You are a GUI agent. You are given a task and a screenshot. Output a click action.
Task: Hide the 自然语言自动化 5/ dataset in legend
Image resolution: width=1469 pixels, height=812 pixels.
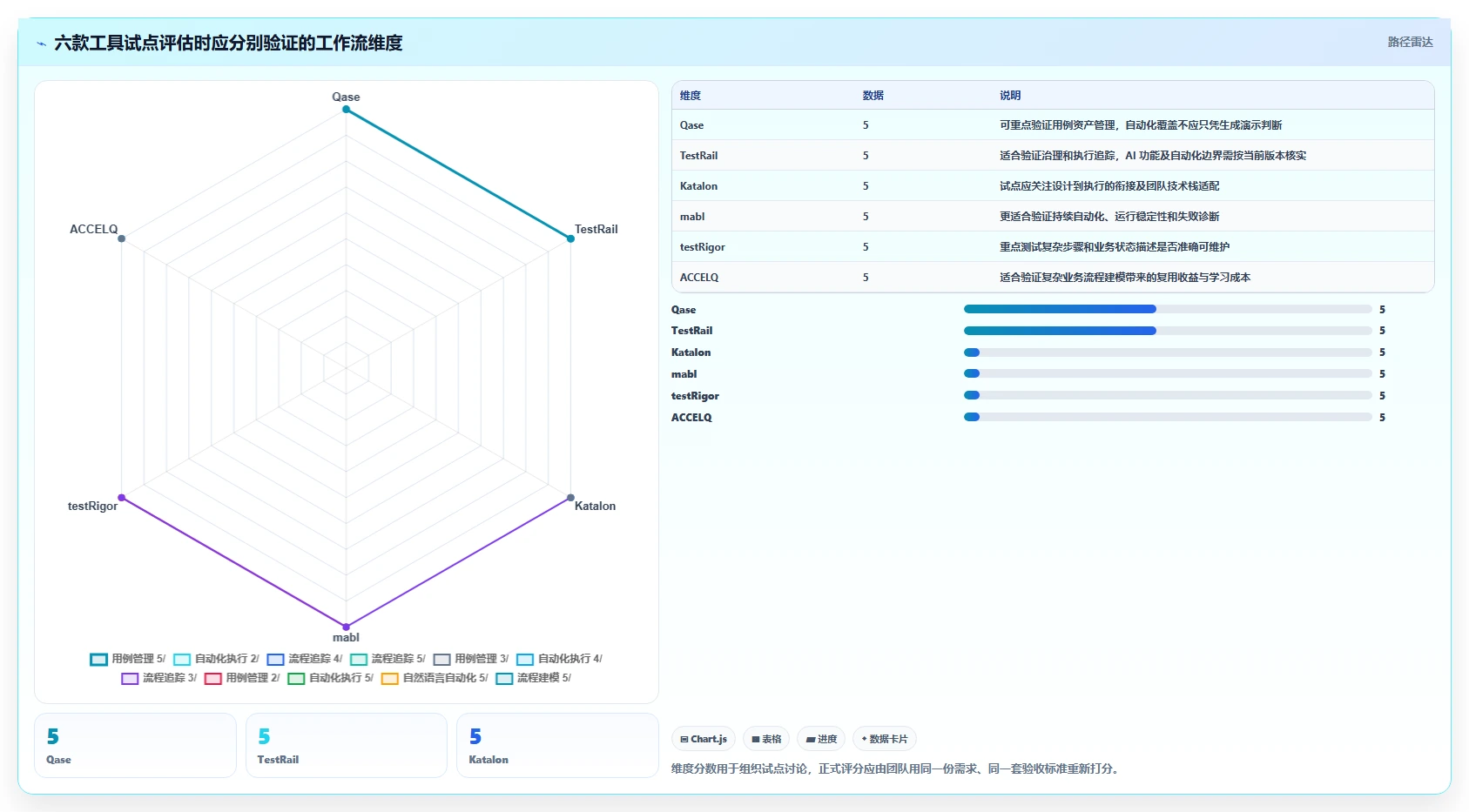pos(435,678)
